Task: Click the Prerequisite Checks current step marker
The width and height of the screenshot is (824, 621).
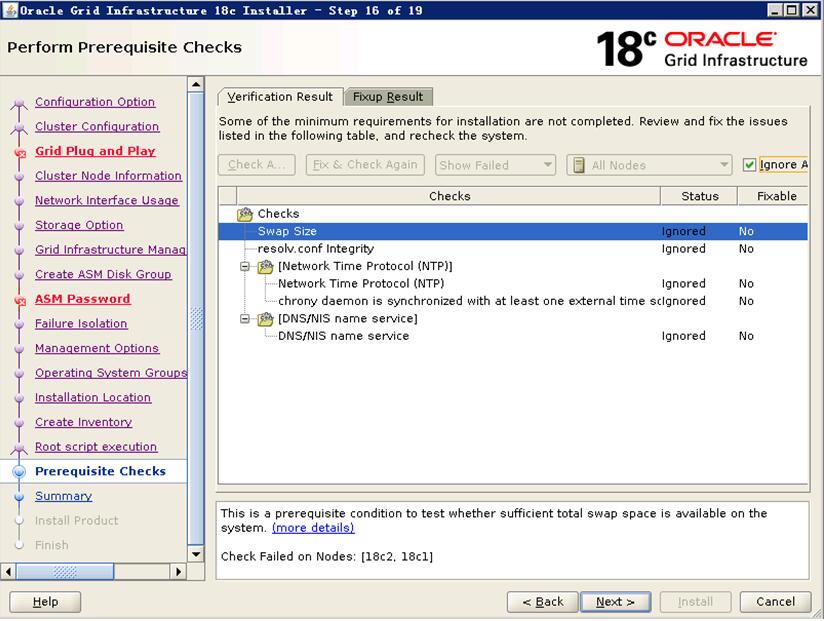Action: [19, 472]
